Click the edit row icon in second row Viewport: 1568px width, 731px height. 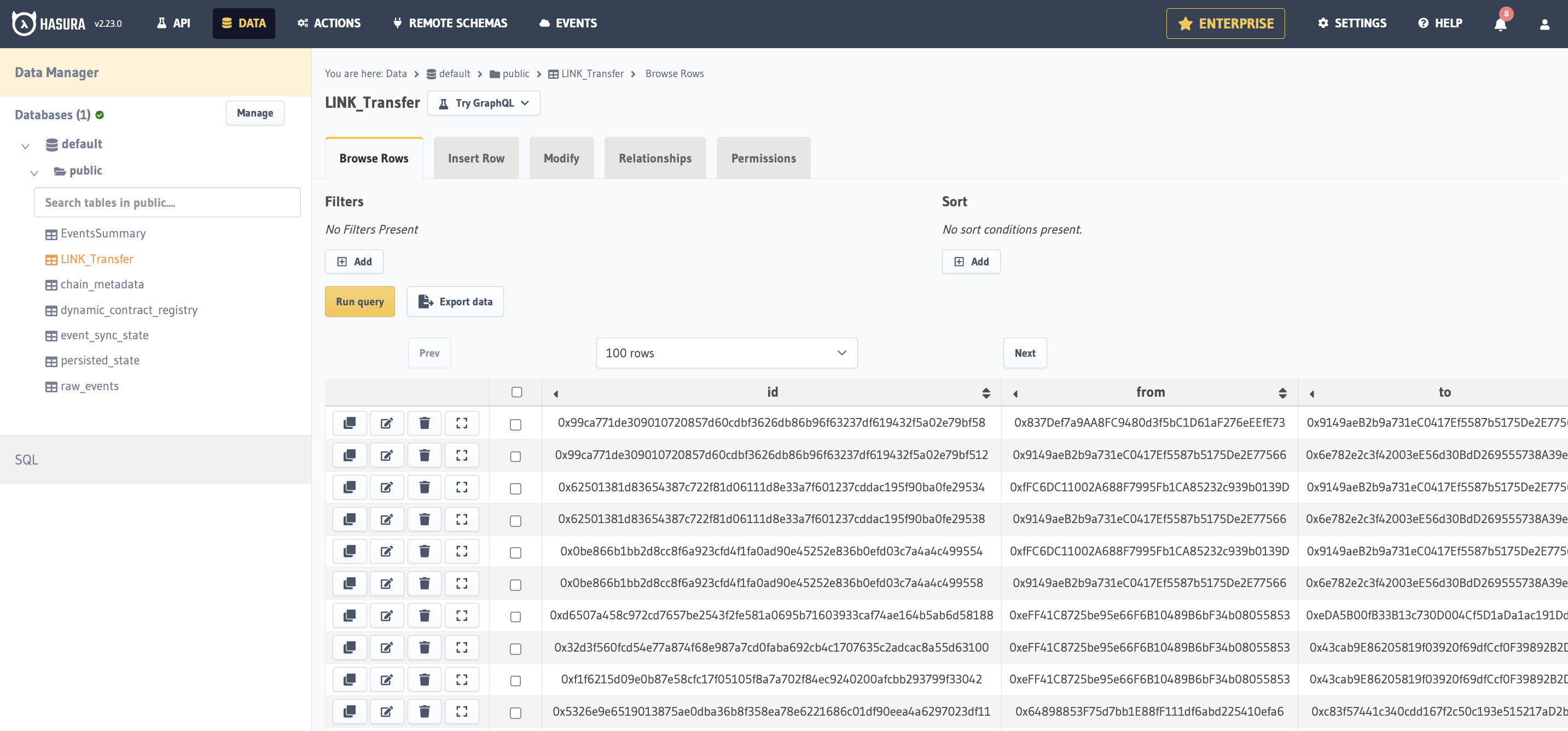click(x=386, y=455)
